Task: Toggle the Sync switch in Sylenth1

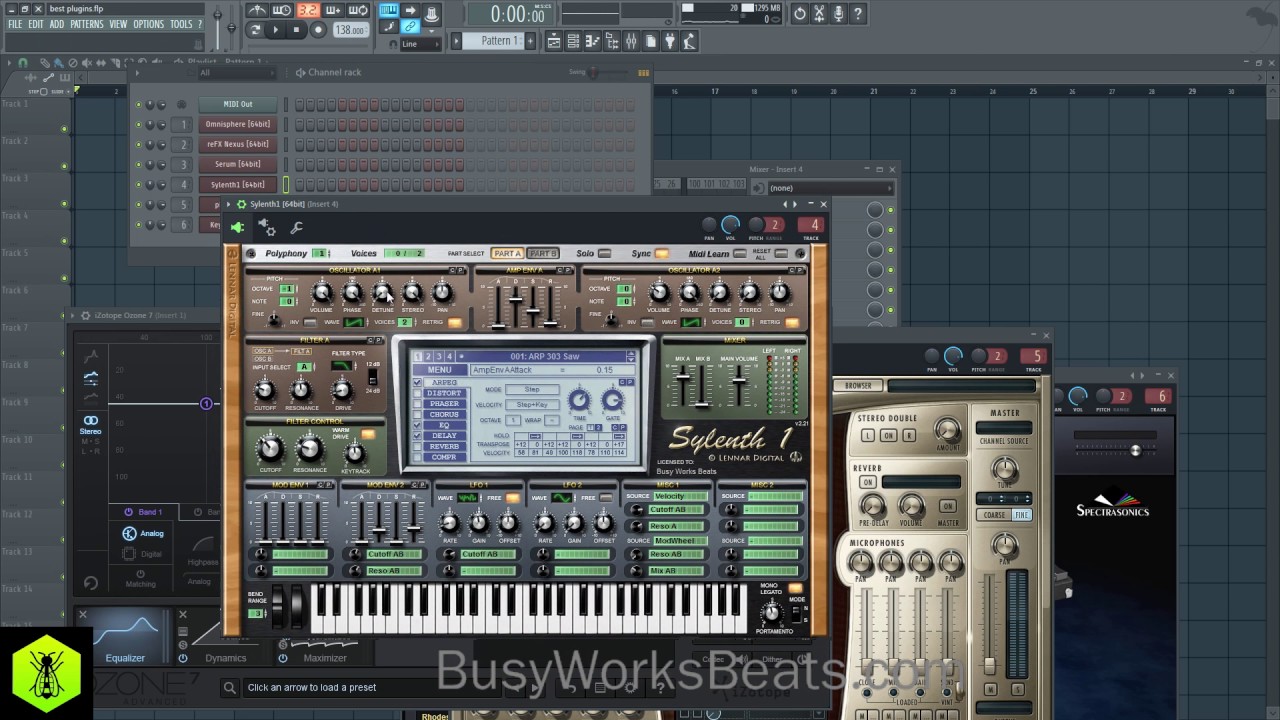Action: point(661,254)
